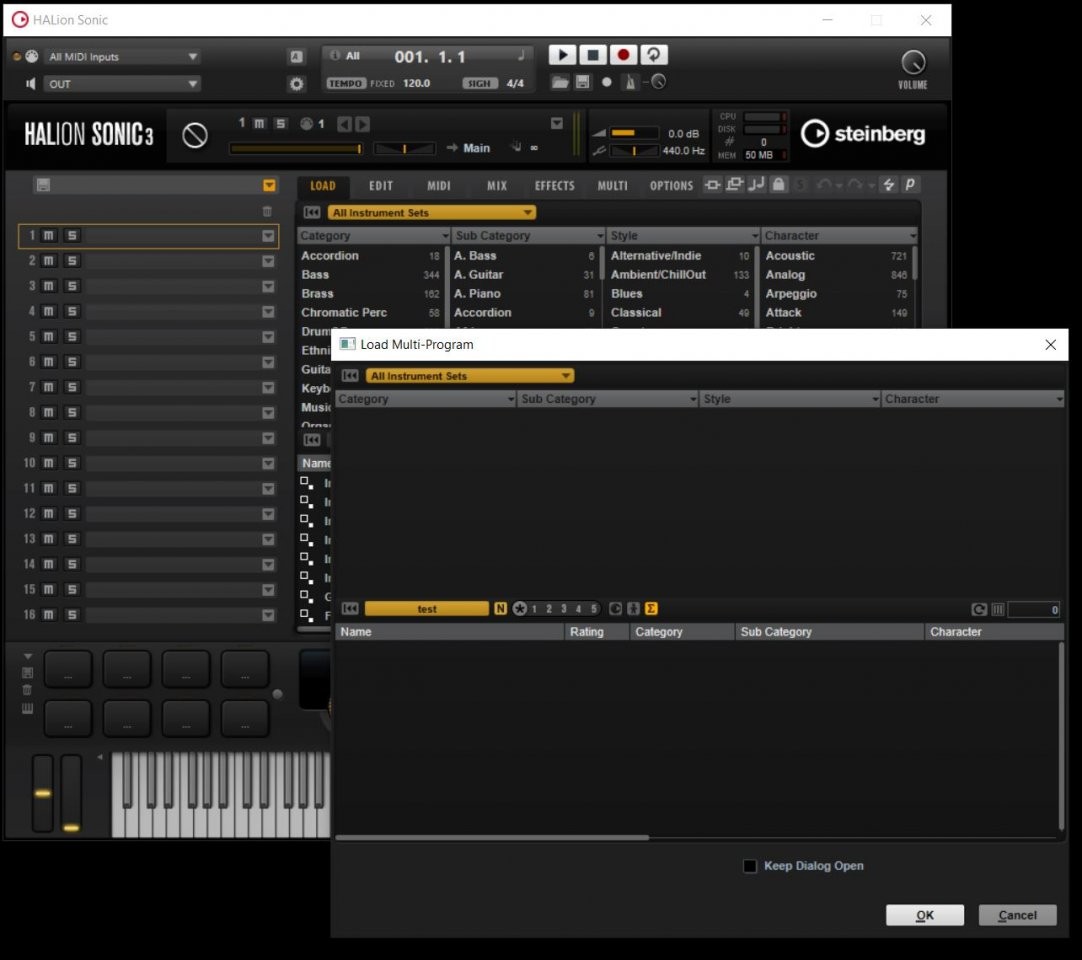This screenshot has width=1082, height=960.
Task: Open All Instrument Sets dropdown in main window
Action: click(x=431, y=213)
